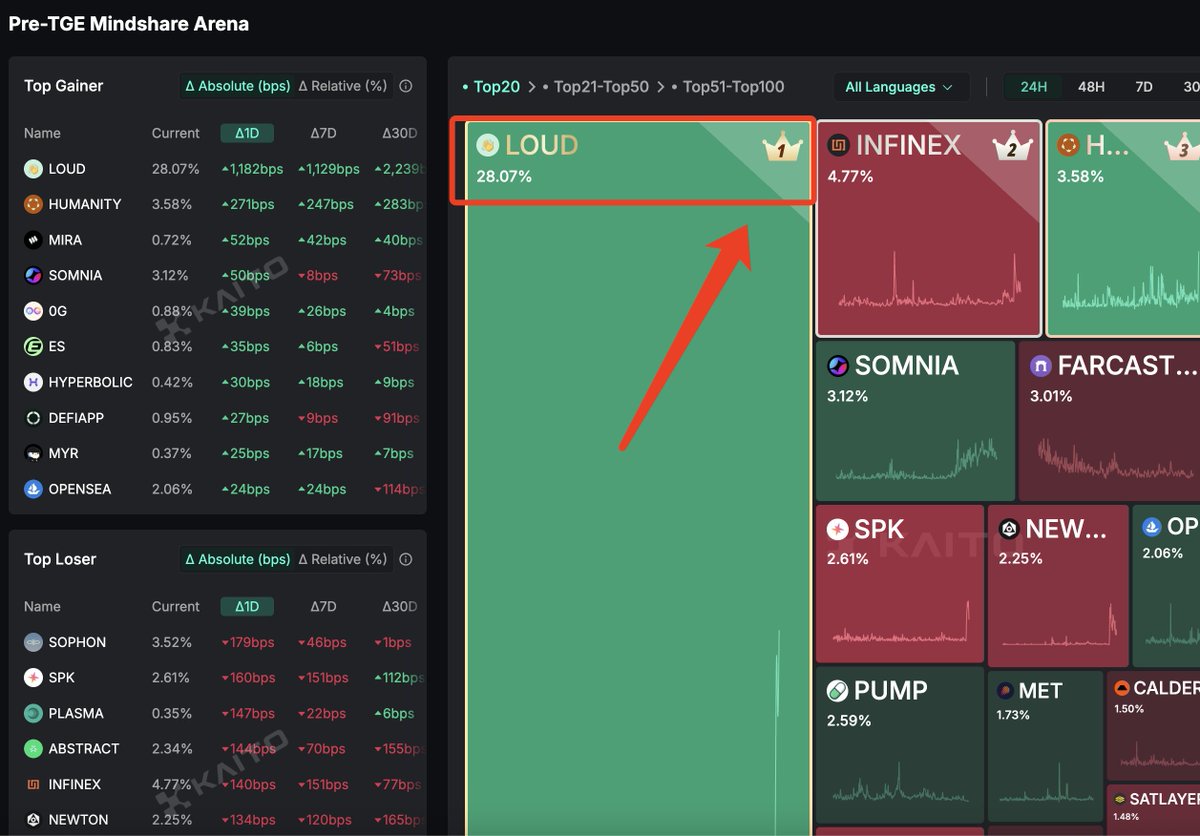
Task: Open HYPERBOLIC project name link
Action: (91, 382)
